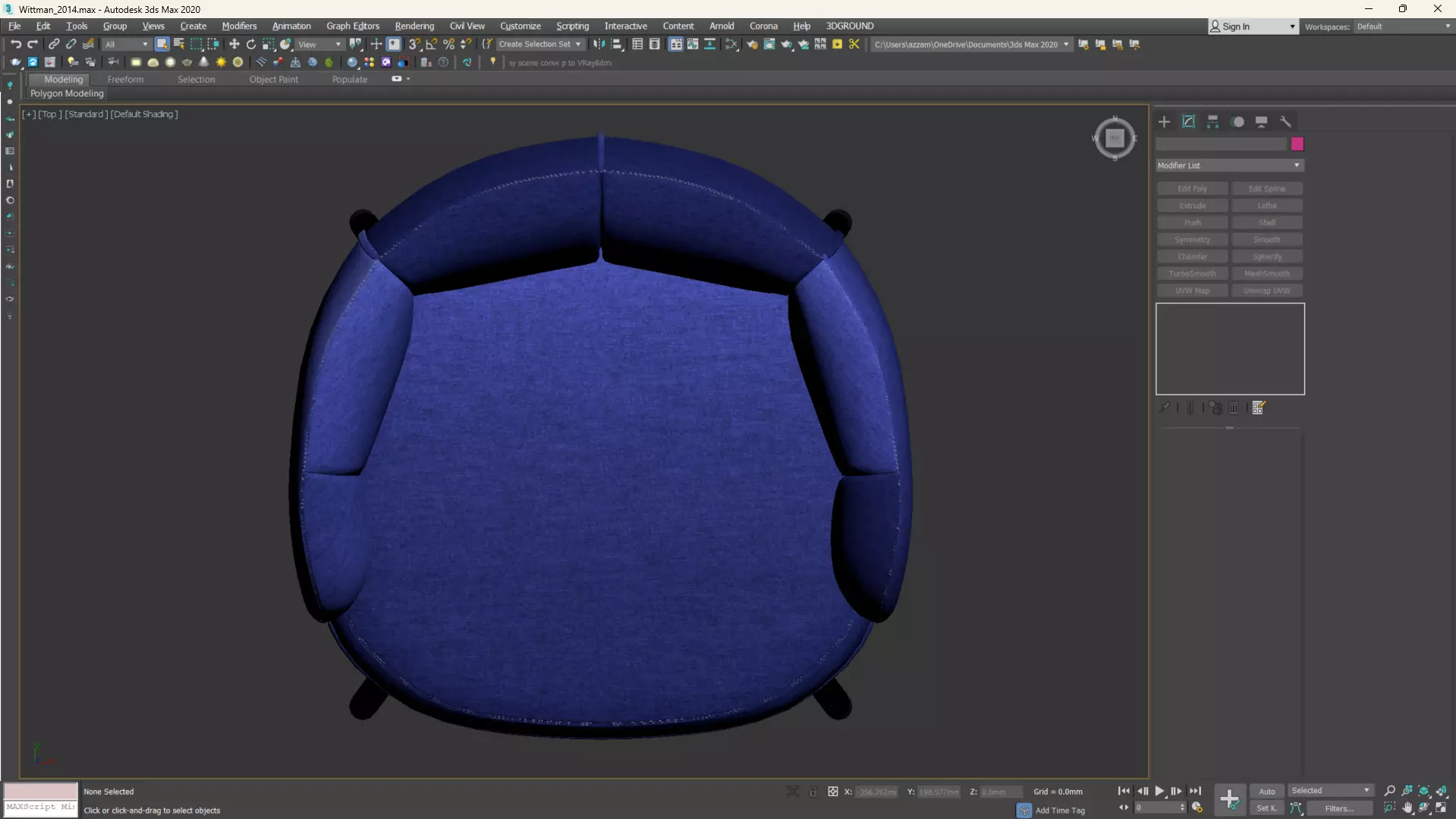Select the Pan View hand tool
Screen dimensions: 1456x819
1407,808
